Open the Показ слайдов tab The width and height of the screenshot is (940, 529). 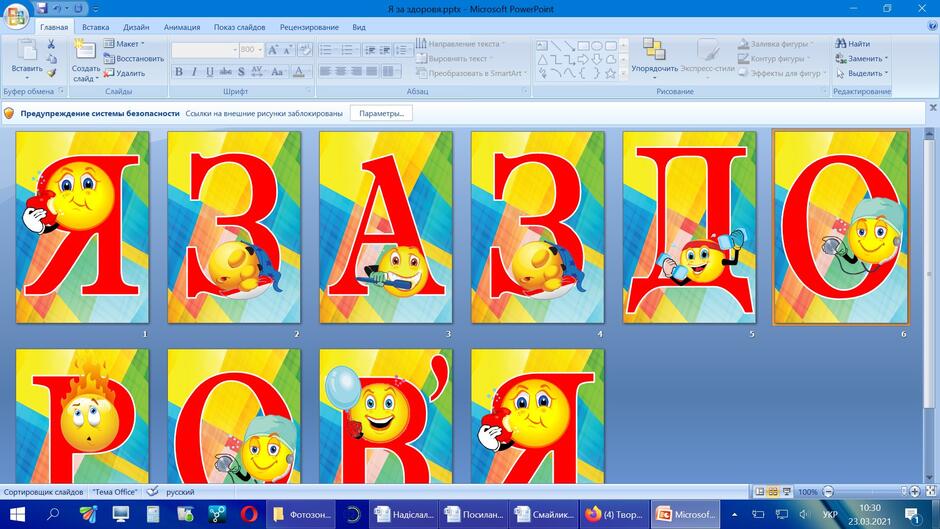[239, 27]
